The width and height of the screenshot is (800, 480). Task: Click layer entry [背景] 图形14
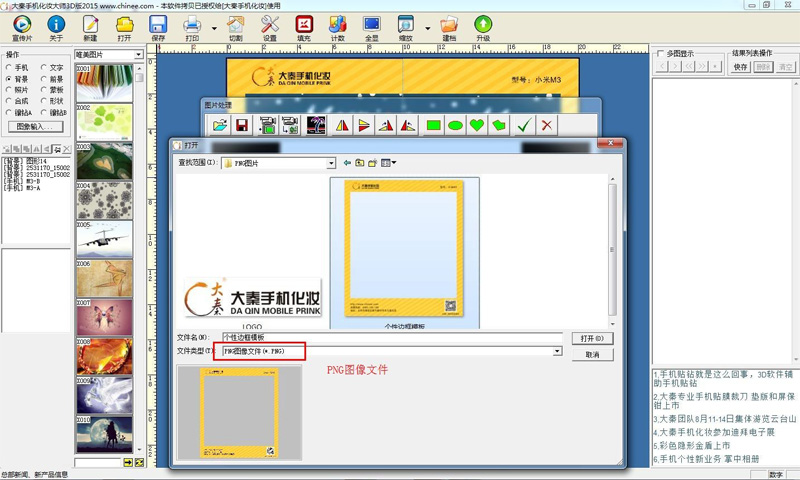[26, 161]
